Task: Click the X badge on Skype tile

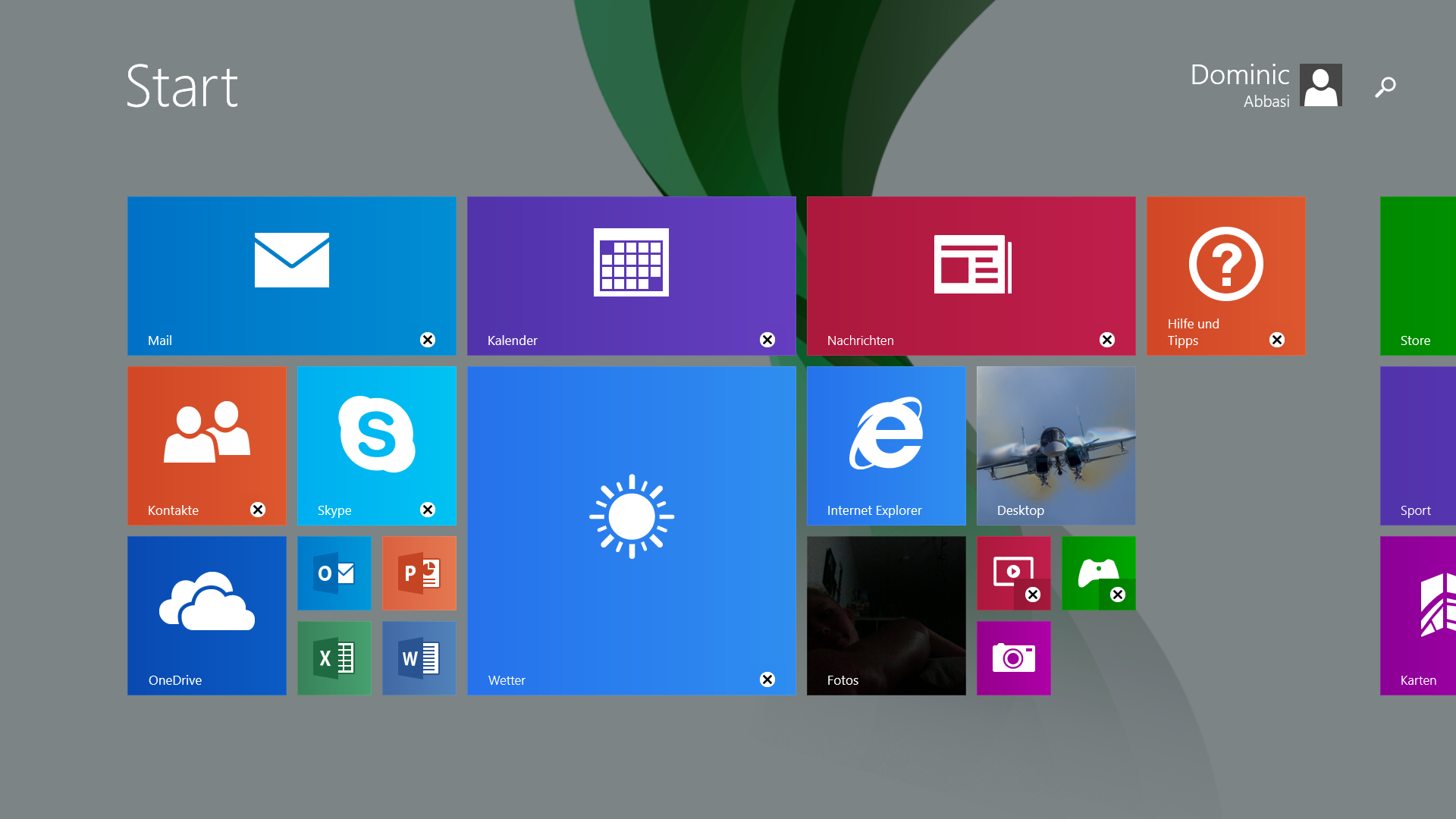Action: (428, 510)
